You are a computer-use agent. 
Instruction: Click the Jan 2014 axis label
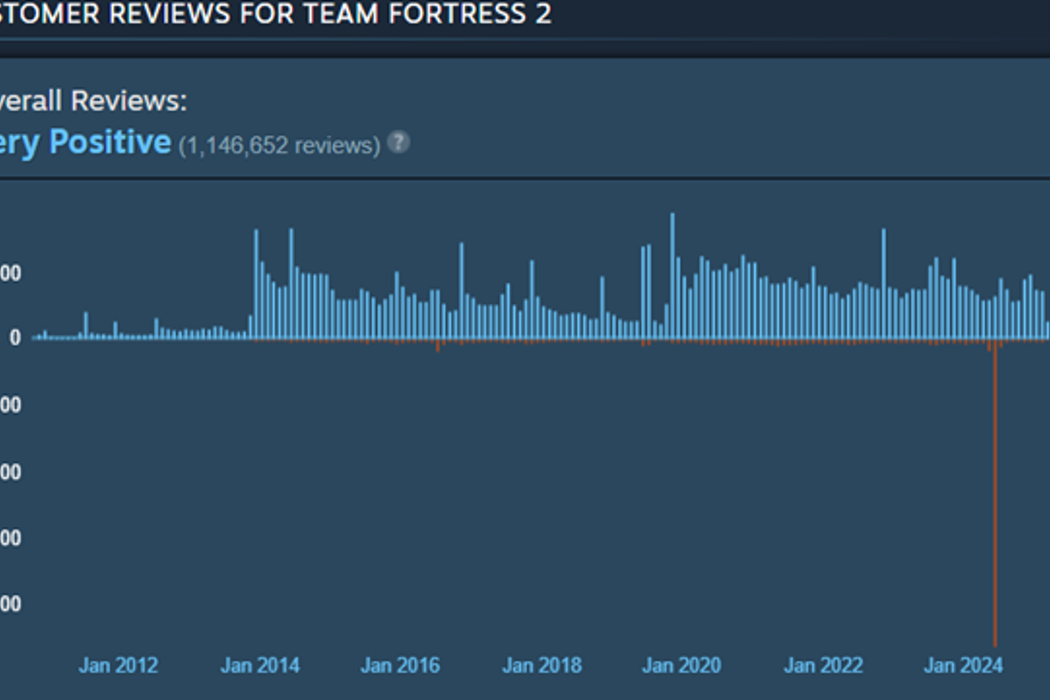[x=260, y=665]
